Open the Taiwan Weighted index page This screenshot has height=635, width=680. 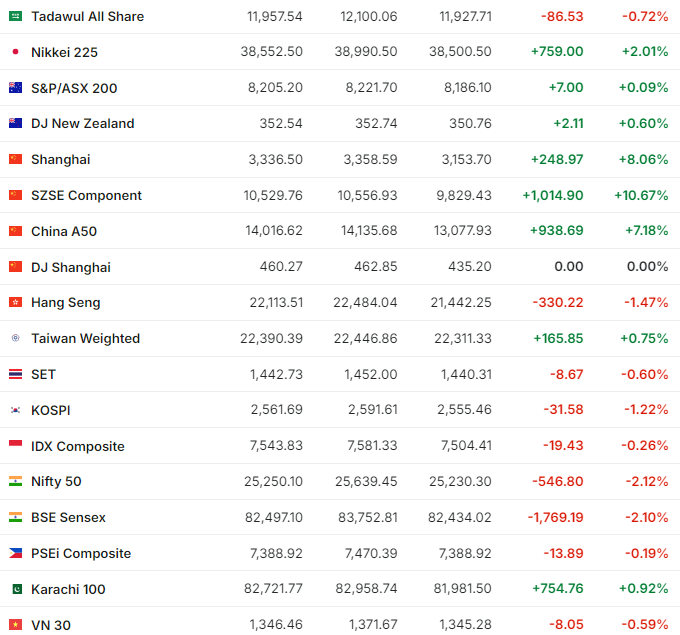coord(85,339)
